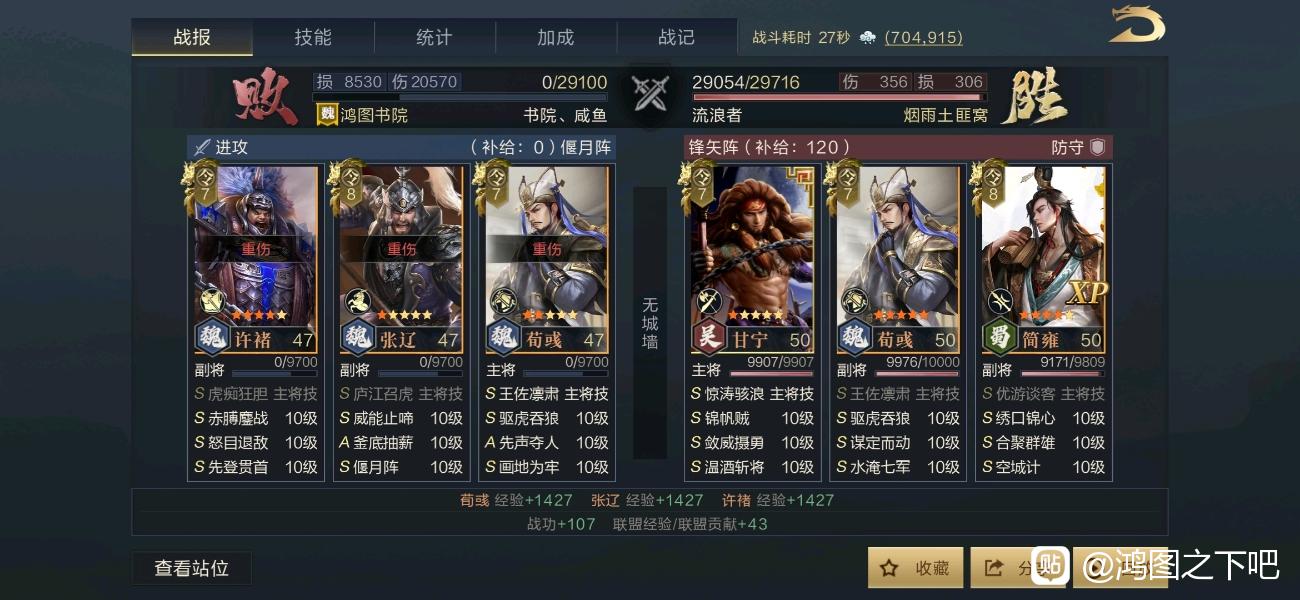Click the 蜀 faction badge on 简雍
The height and width of the screenshot is (600, 1300).
click(999, 338)
